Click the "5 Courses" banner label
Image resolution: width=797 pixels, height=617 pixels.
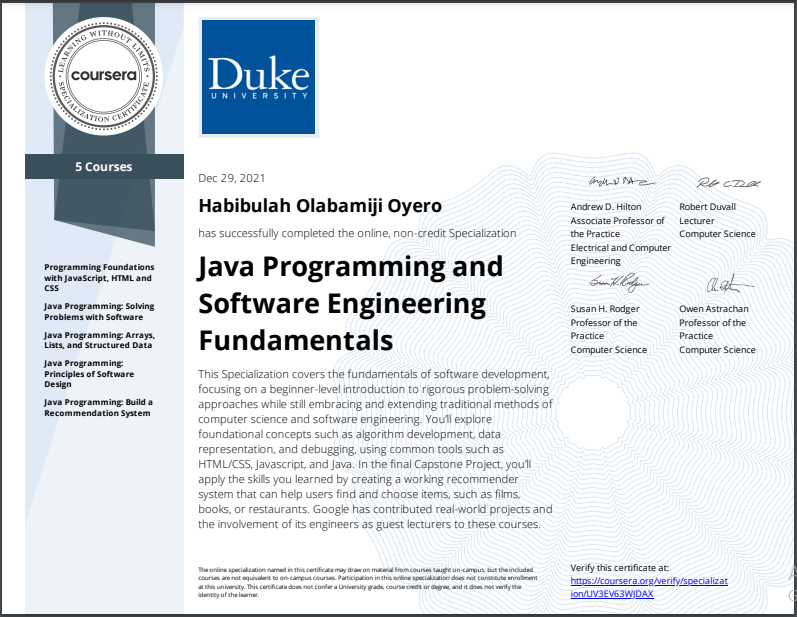click(x=104, y=167)
